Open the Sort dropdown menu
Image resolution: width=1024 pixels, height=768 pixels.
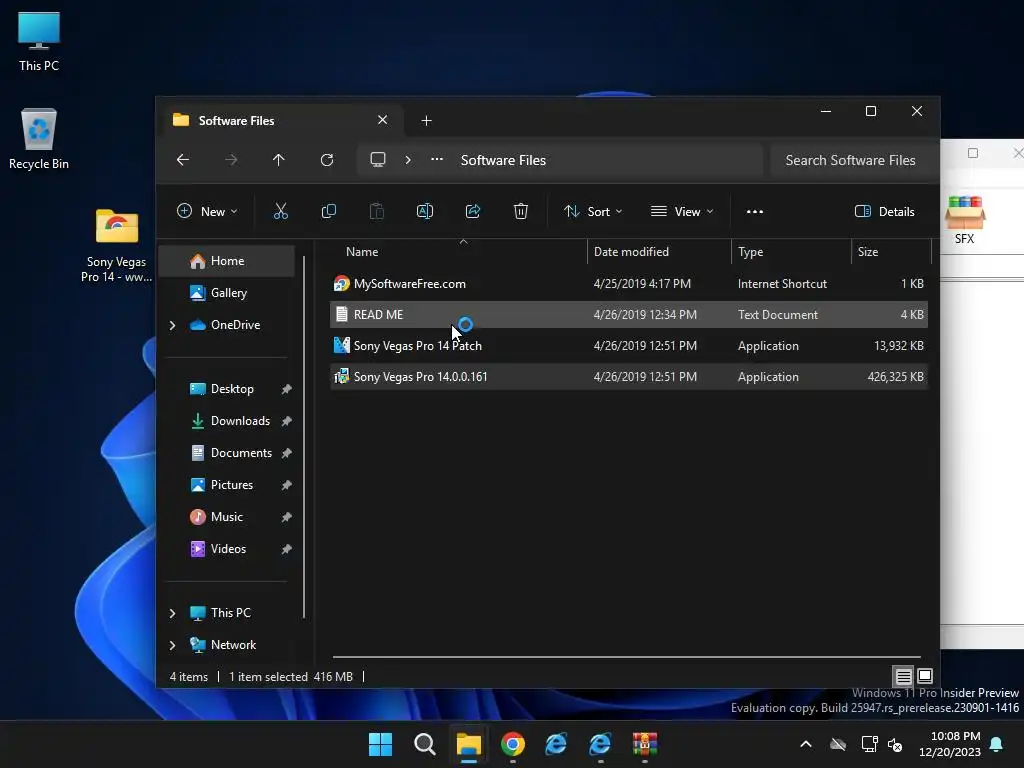(x=593, y=211)
